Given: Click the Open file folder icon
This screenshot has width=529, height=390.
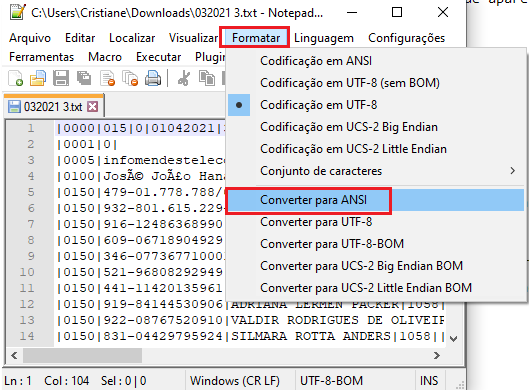Looking at the screenshot, I should [38, 78].
